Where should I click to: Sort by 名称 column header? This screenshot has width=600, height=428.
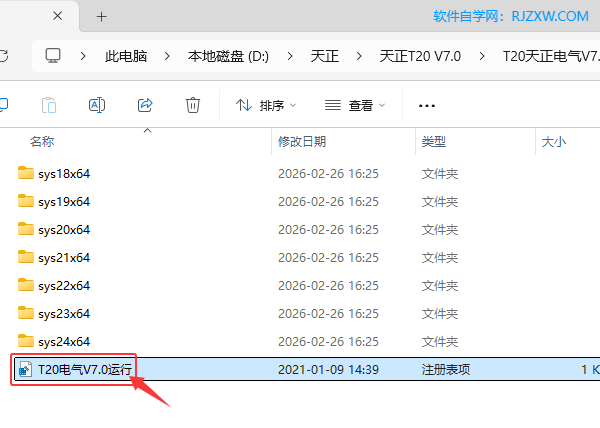(x=42, y=142)
